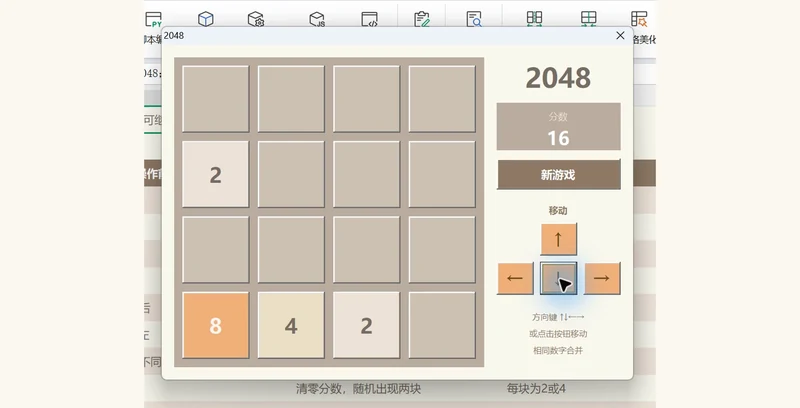Screen dimensions: 800x408
Task: Click the blue cube toolbar icon
Action: (206, 19)
